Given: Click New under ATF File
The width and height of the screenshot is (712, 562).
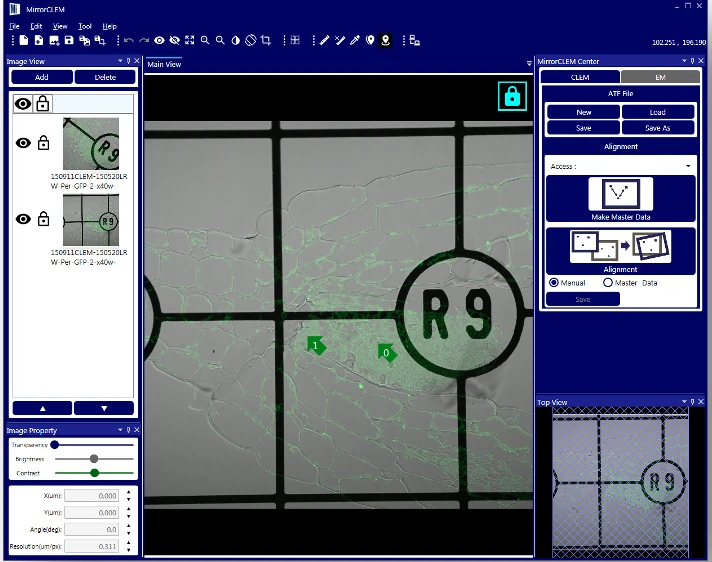Looking at the screenshot, I should pos(583,112).
